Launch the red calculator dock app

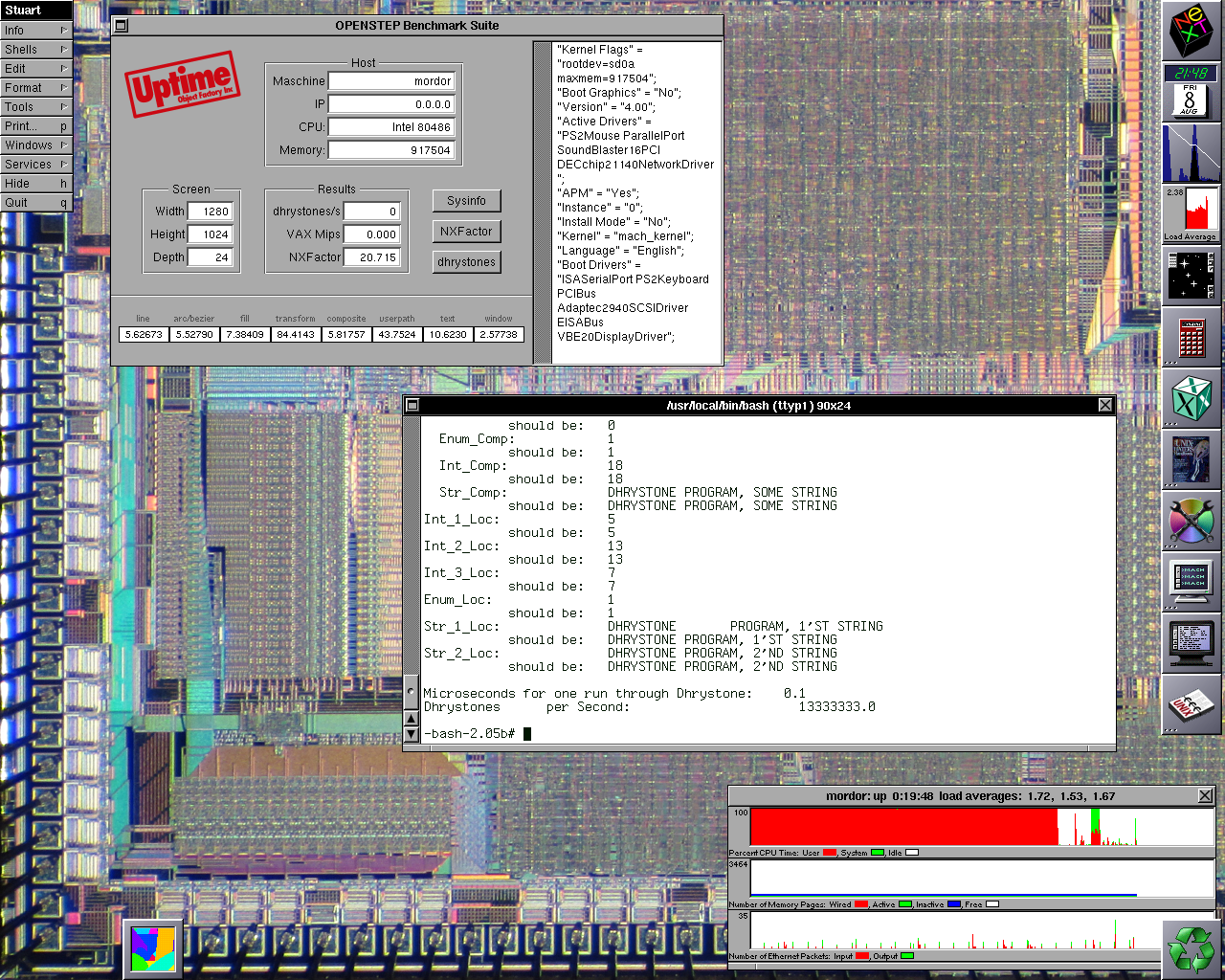click(1192, 337)
